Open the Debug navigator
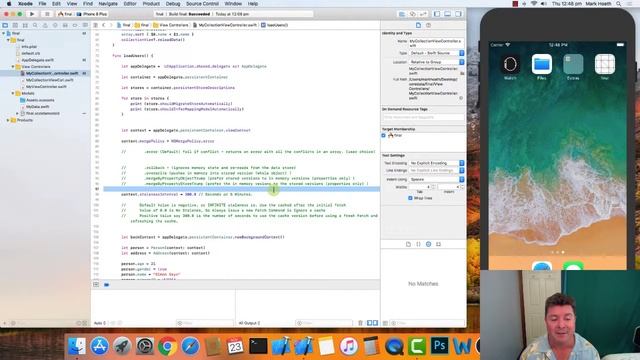Viewport: 640px width, 360px height. (x=65, y=25)
